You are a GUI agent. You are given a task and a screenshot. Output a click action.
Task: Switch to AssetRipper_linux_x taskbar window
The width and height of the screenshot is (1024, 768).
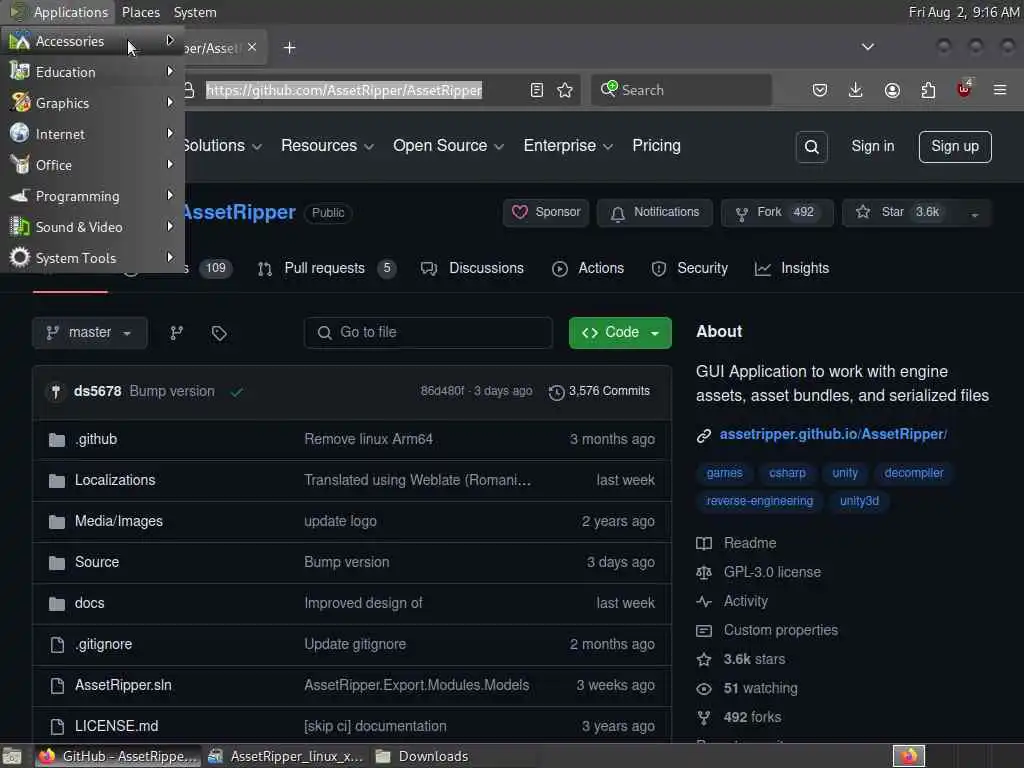(285, 756)
